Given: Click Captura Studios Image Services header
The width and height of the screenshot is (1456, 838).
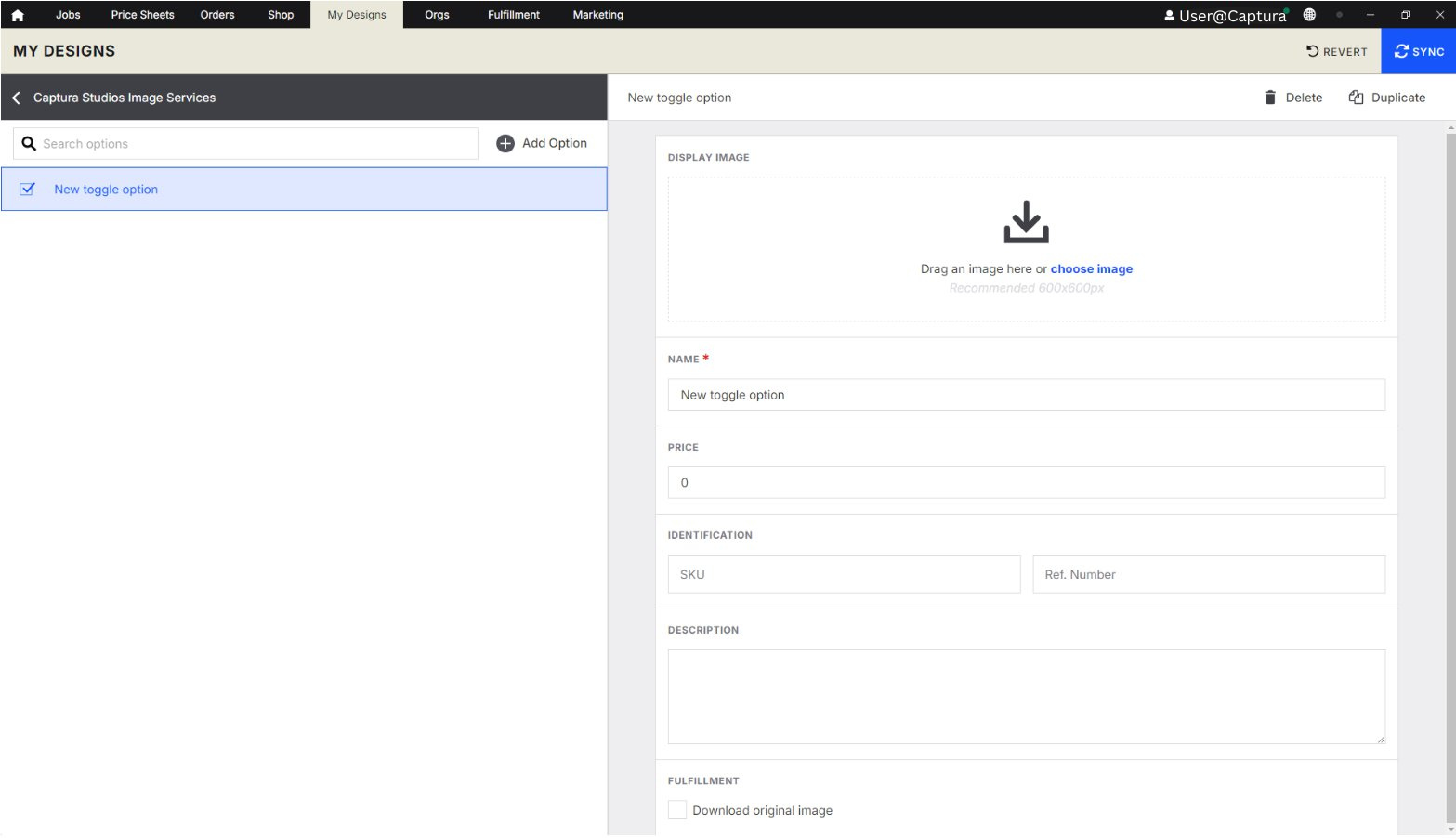Looking at the screenshot, I should (x=125, y=98).
